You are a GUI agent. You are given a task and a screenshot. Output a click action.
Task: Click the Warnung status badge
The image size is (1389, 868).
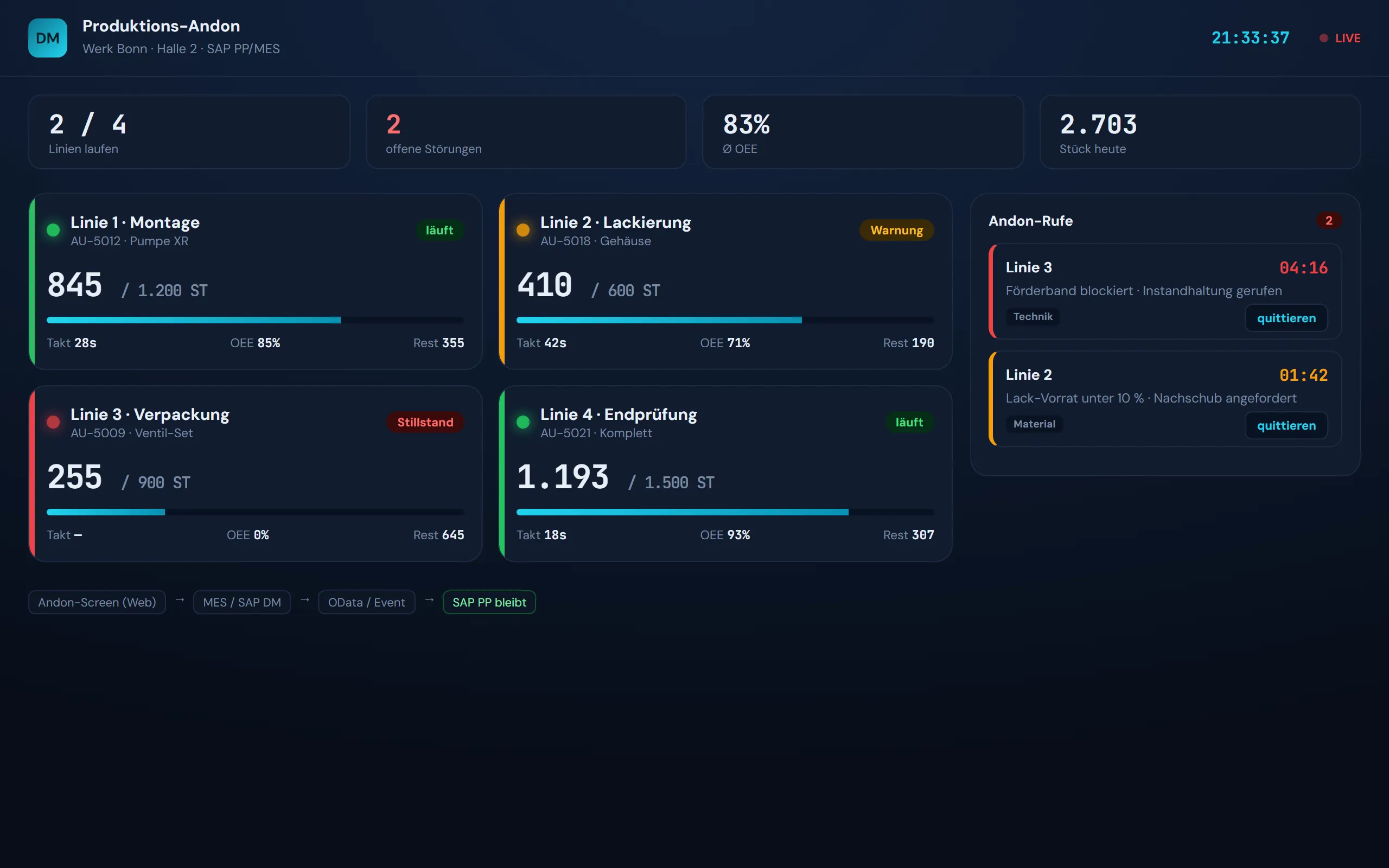896,230
